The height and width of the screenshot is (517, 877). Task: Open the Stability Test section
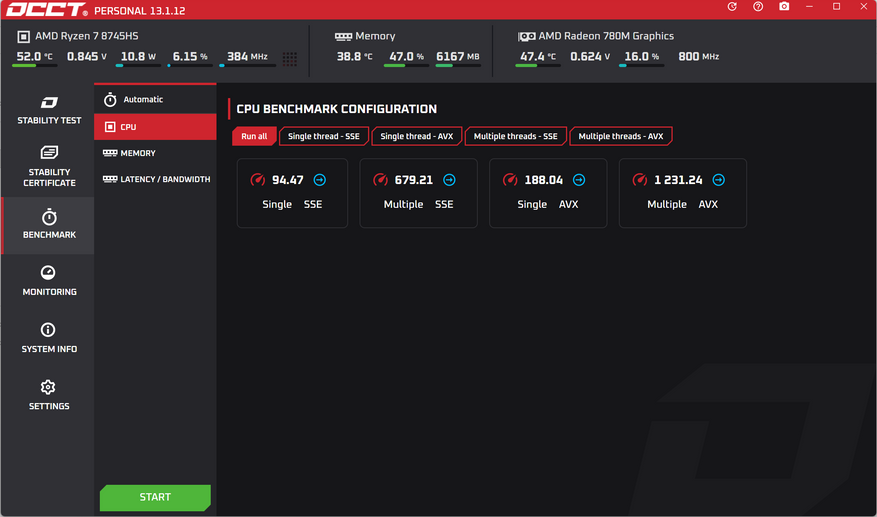pos(49,111)
